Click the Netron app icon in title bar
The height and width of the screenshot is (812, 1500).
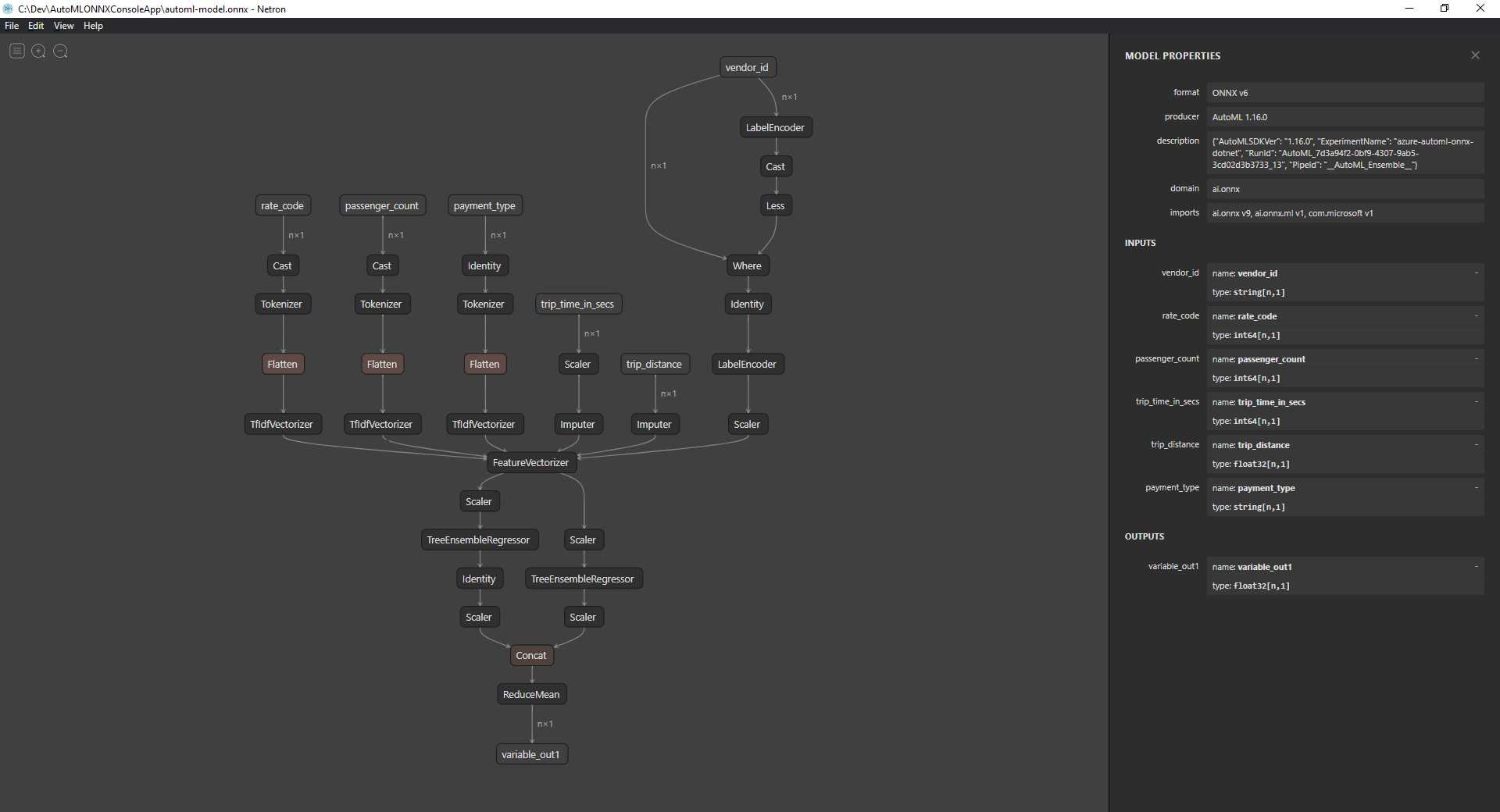click(x=8, y=9)
